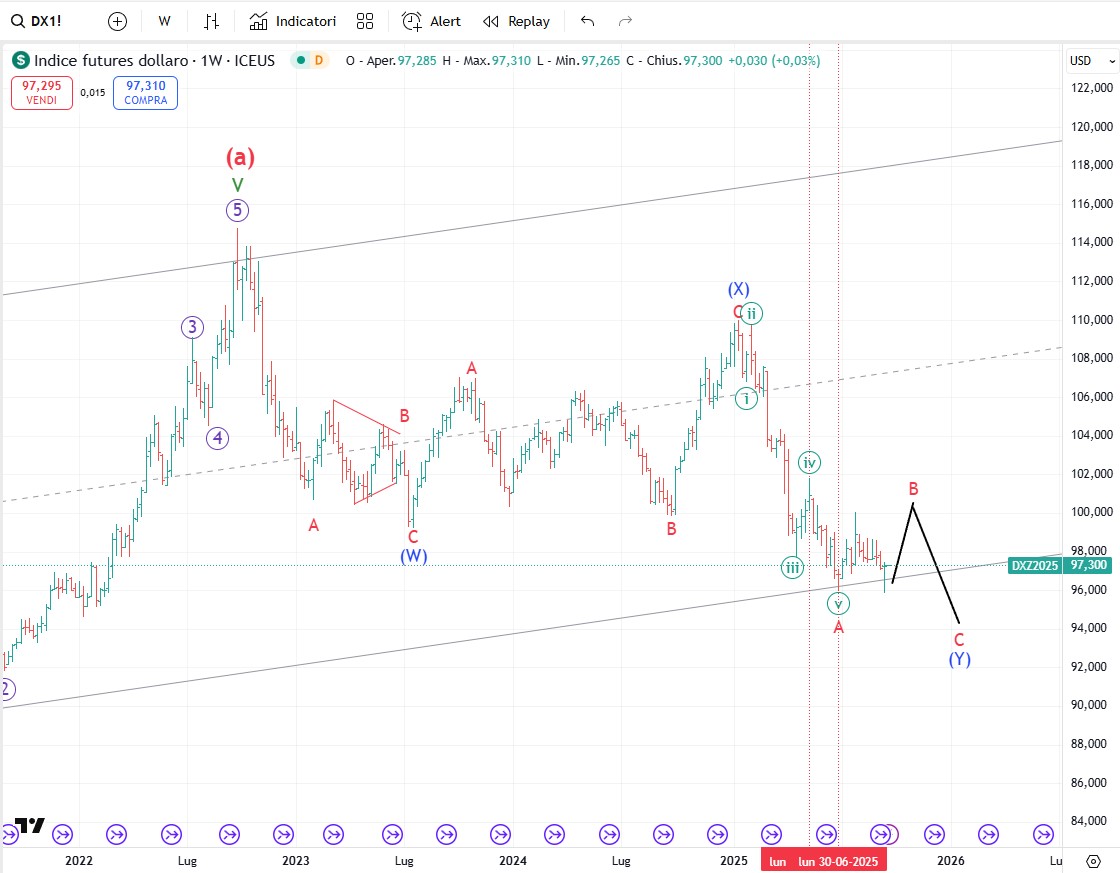Click the event marker just left of 2022

click(62, 834)
